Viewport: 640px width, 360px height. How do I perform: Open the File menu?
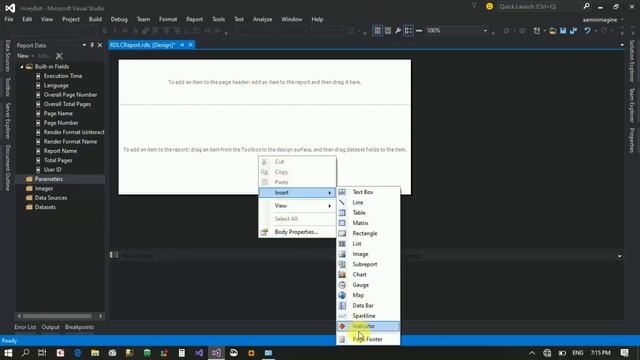tap(9, 19)
